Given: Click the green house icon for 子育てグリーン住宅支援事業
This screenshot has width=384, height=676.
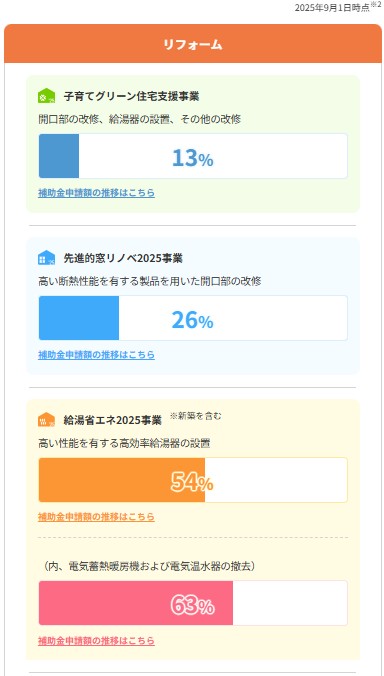Looking at the screenshot, I should 47,96.
